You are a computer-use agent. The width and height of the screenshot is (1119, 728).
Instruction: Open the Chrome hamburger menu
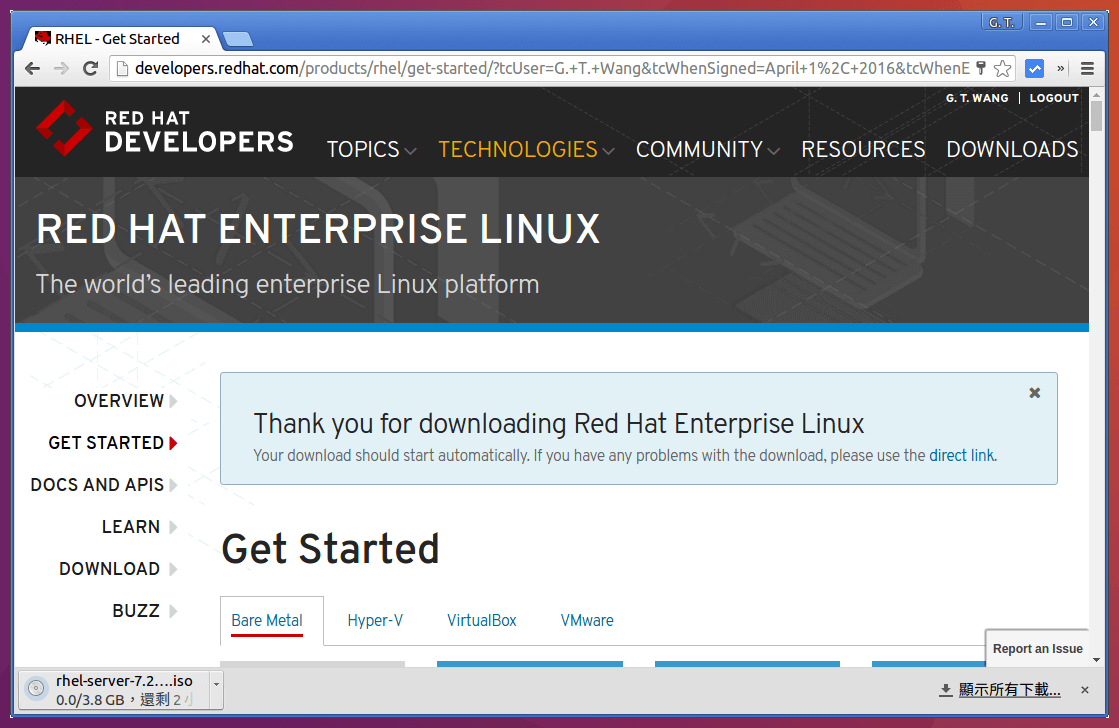tap(1088, 69)
